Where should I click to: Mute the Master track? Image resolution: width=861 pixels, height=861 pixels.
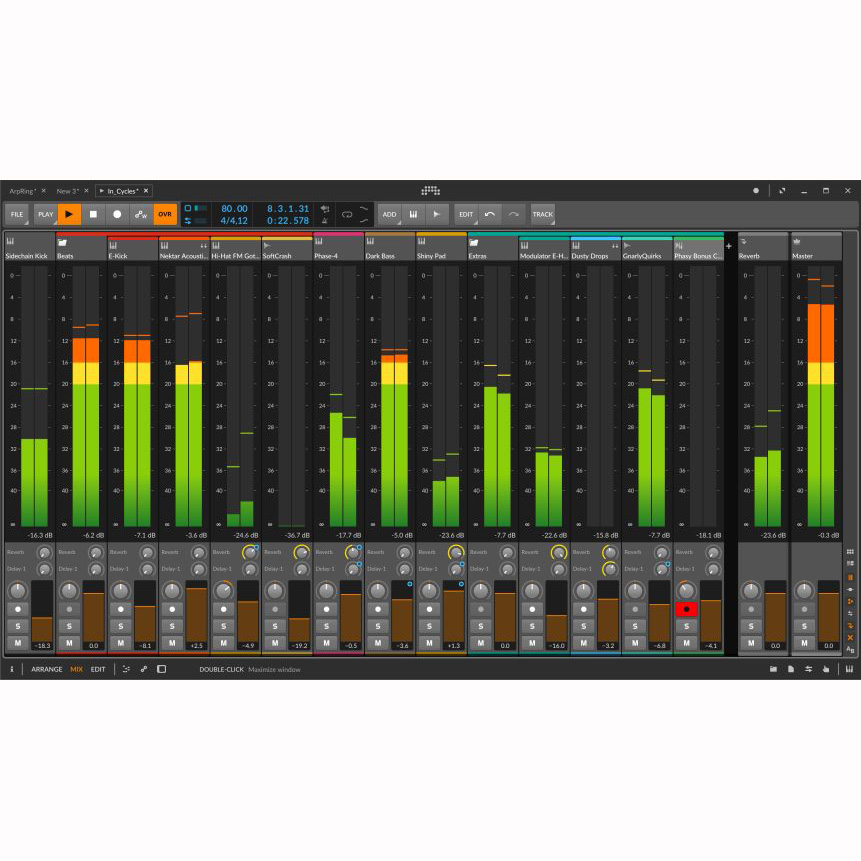pos(804,642)
